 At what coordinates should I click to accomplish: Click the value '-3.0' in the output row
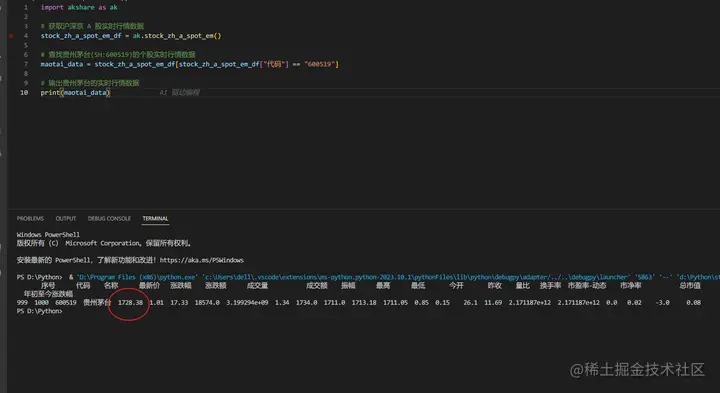tap(662, 303)
